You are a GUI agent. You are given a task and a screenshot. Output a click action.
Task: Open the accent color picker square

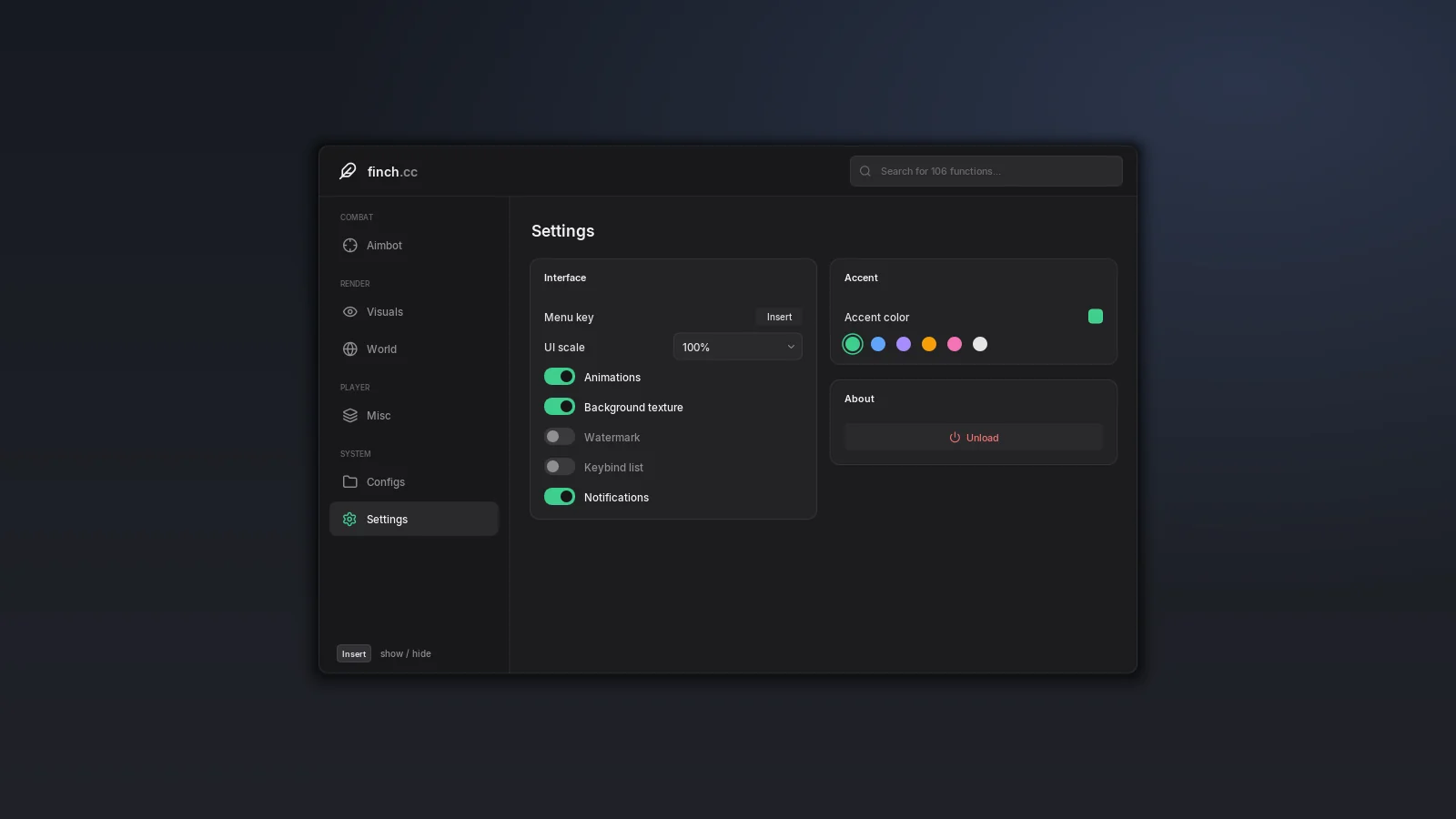(x=1096, y=317)
